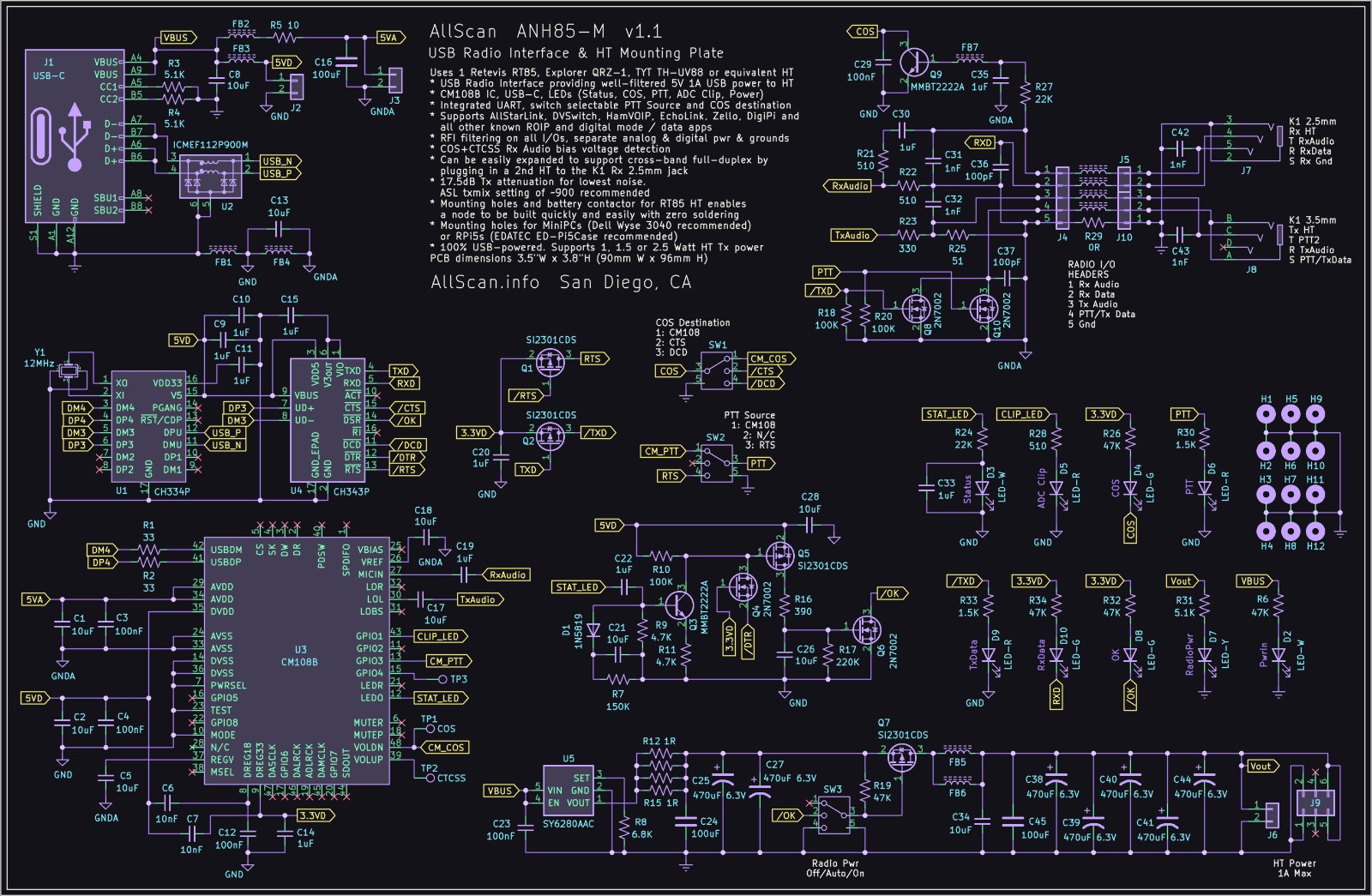
Task: Click the Radio Pwr Off/Auto/On caption
Action: pos(834,869)
